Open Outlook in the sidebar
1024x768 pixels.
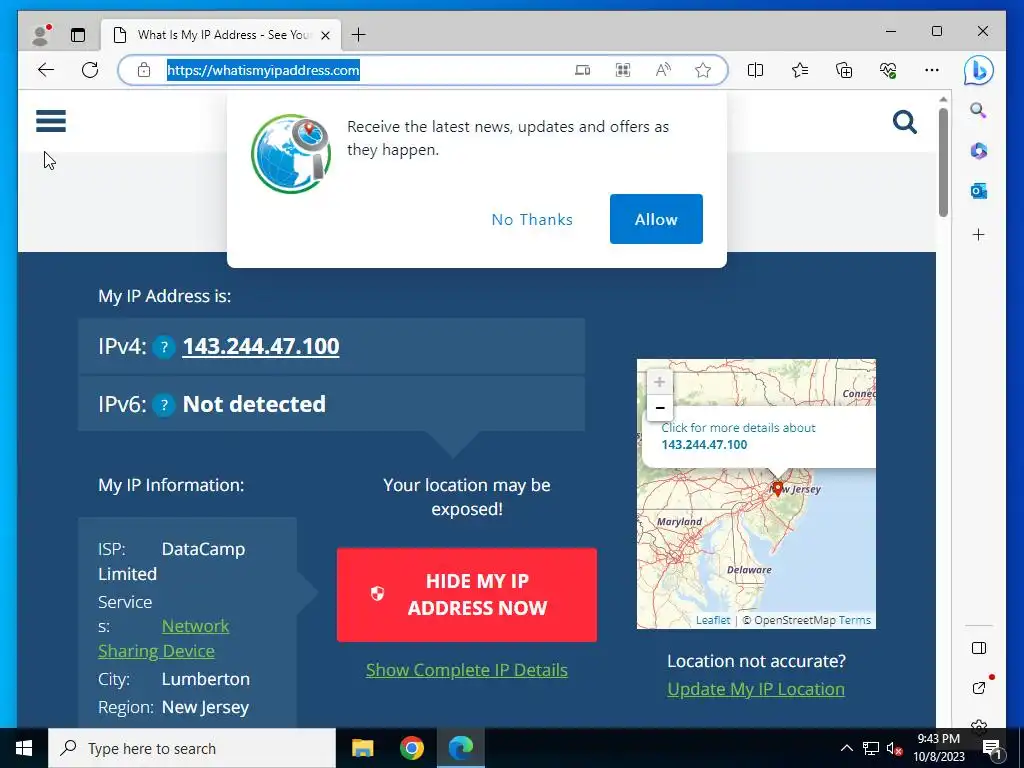978,191
